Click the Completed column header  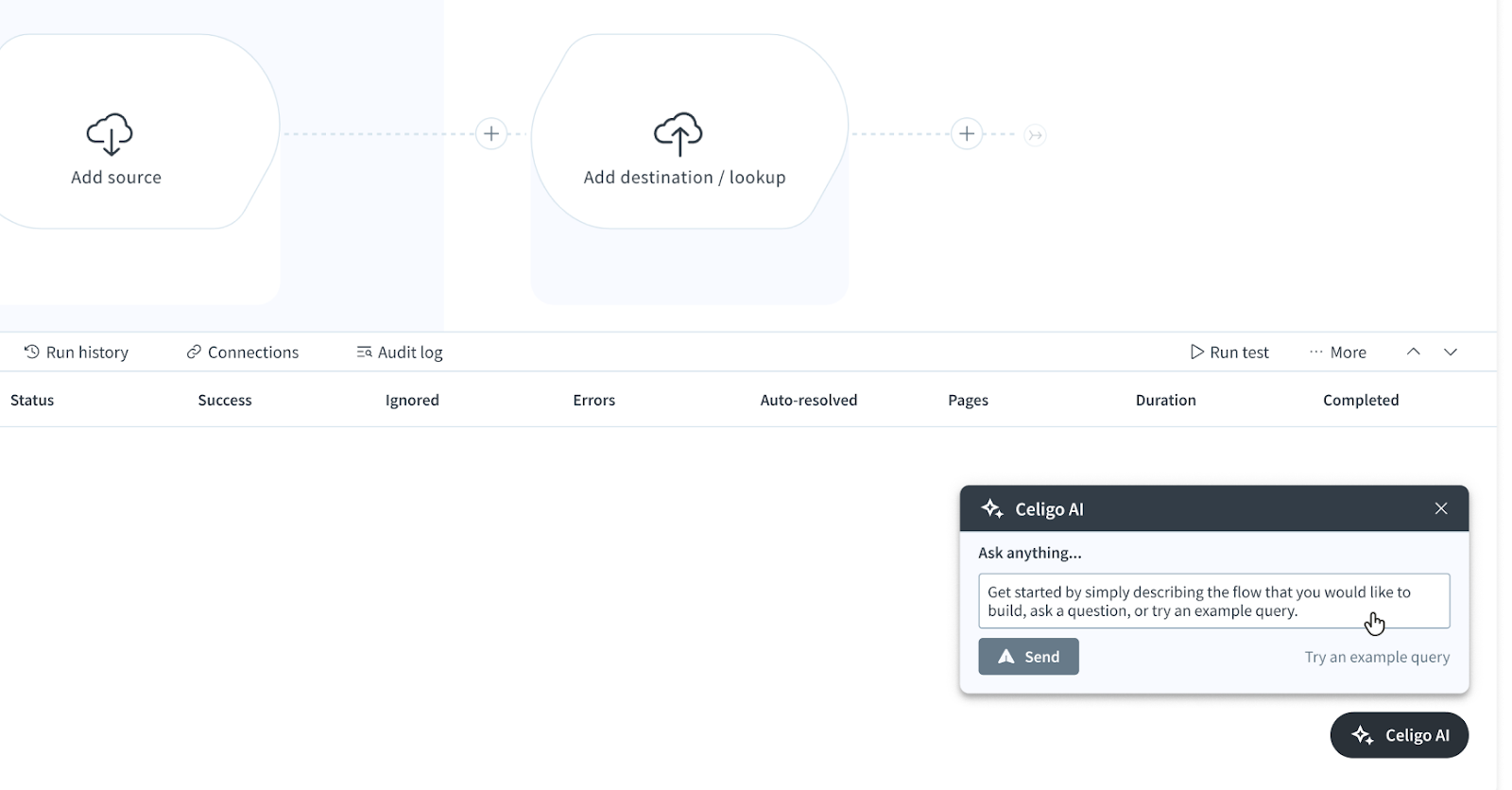tap(1361, 400)
